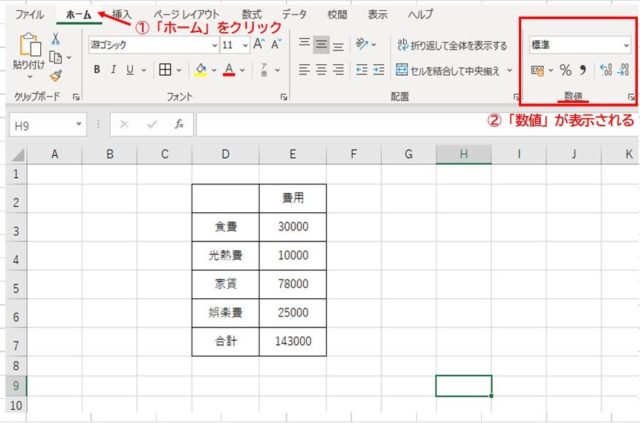This screenshot has width=640, height=423.
Task: Open currency format dropdown arrow
Action: click(x=551, y=71)
